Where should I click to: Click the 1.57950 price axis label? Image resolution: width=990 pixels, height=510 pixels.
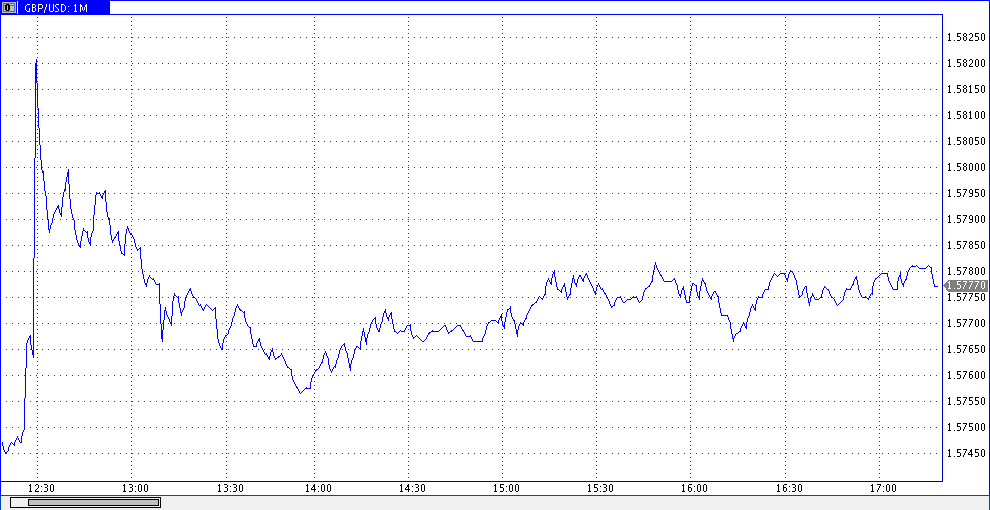[965, 193]
